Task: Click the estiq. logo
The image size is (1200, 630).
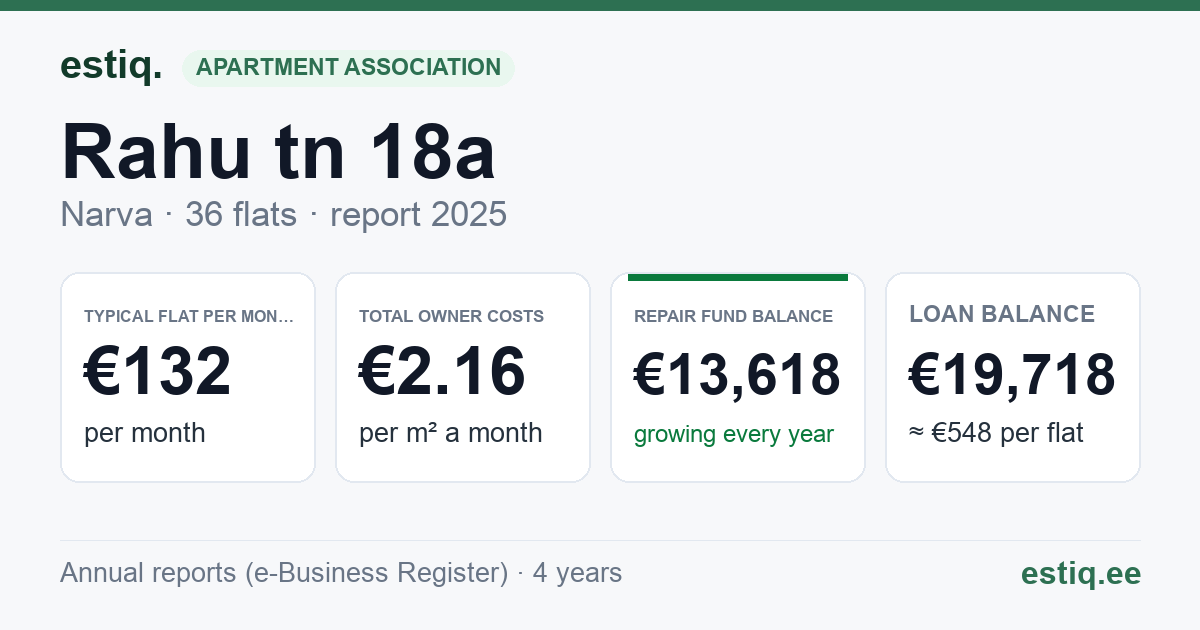Action: [x=111, y=67]
